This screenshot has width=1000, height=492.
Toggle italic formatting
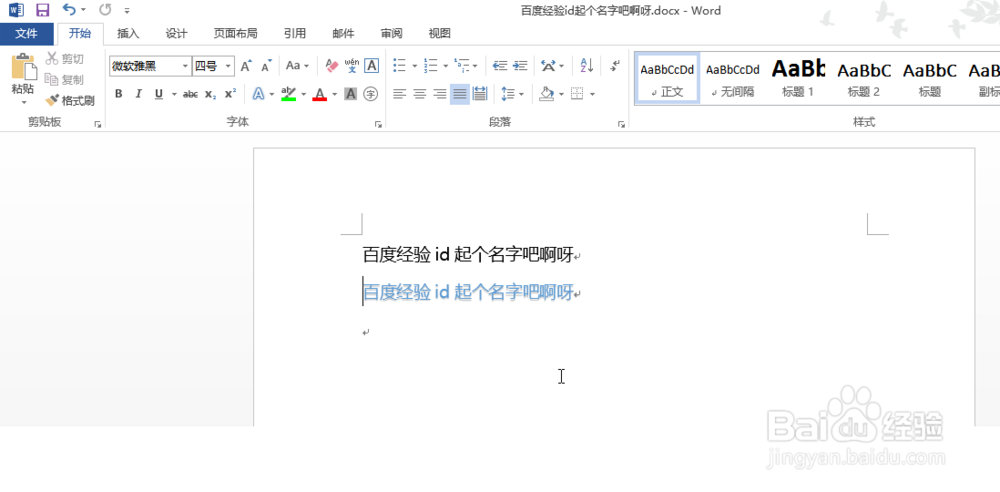(138, 94)
